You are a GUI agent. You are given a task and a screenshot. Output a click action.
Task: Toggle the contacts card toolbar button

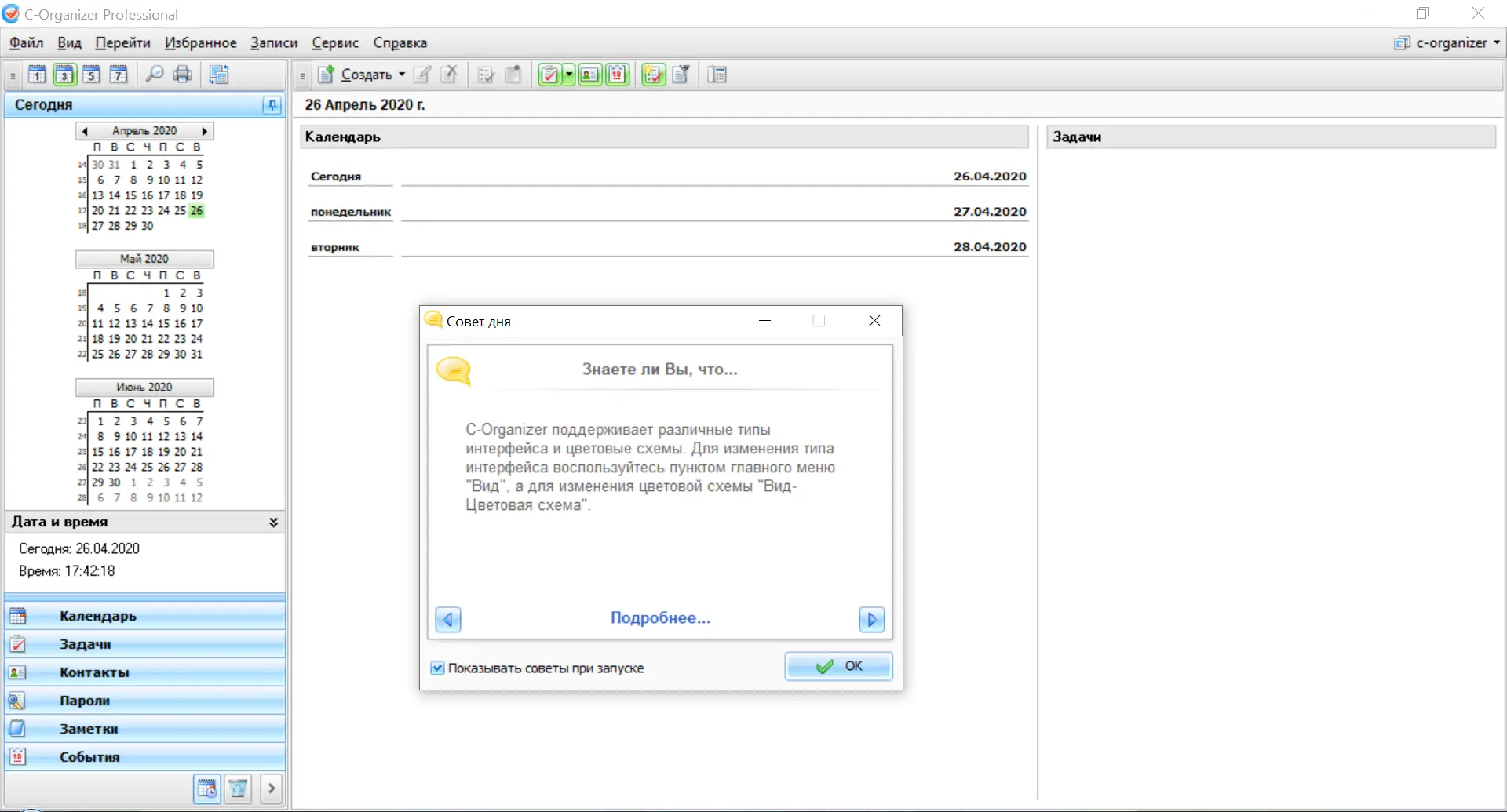(x=590, y=75)
